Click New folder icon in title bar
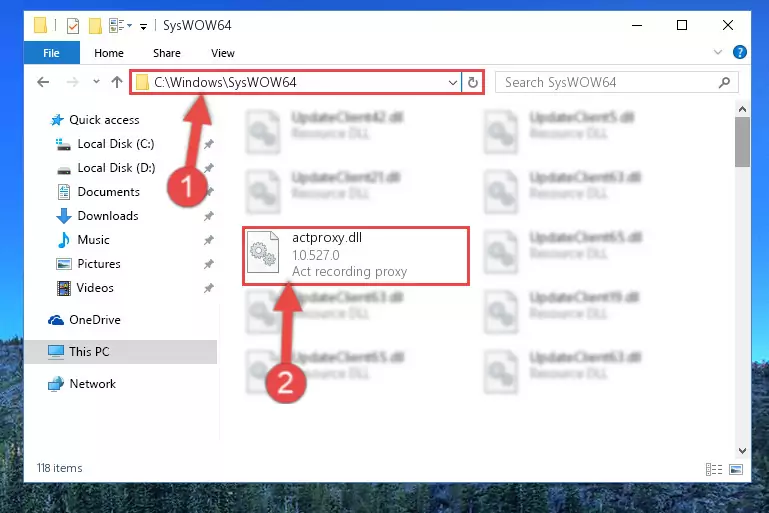Image resolution: width=769 pixels, height=513 pixels. pyautogui.click(x=95, y=25)
